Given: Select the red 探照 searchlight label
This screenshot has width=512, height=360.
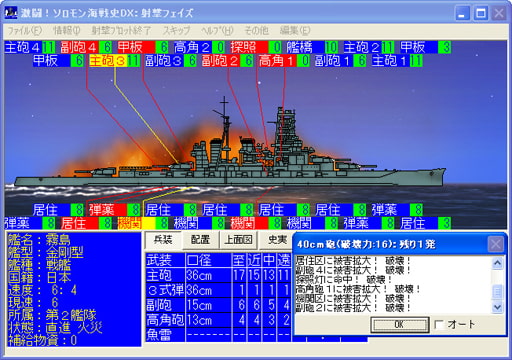Looking at the screenshot, I should click(256, 47).
